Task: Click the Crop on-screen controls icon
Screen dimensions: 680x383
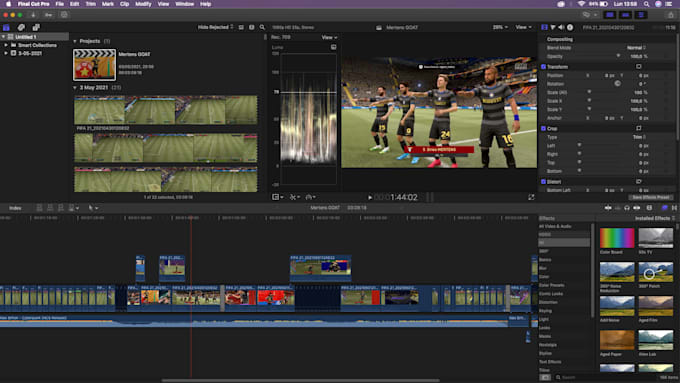Action: coord(638,128)
